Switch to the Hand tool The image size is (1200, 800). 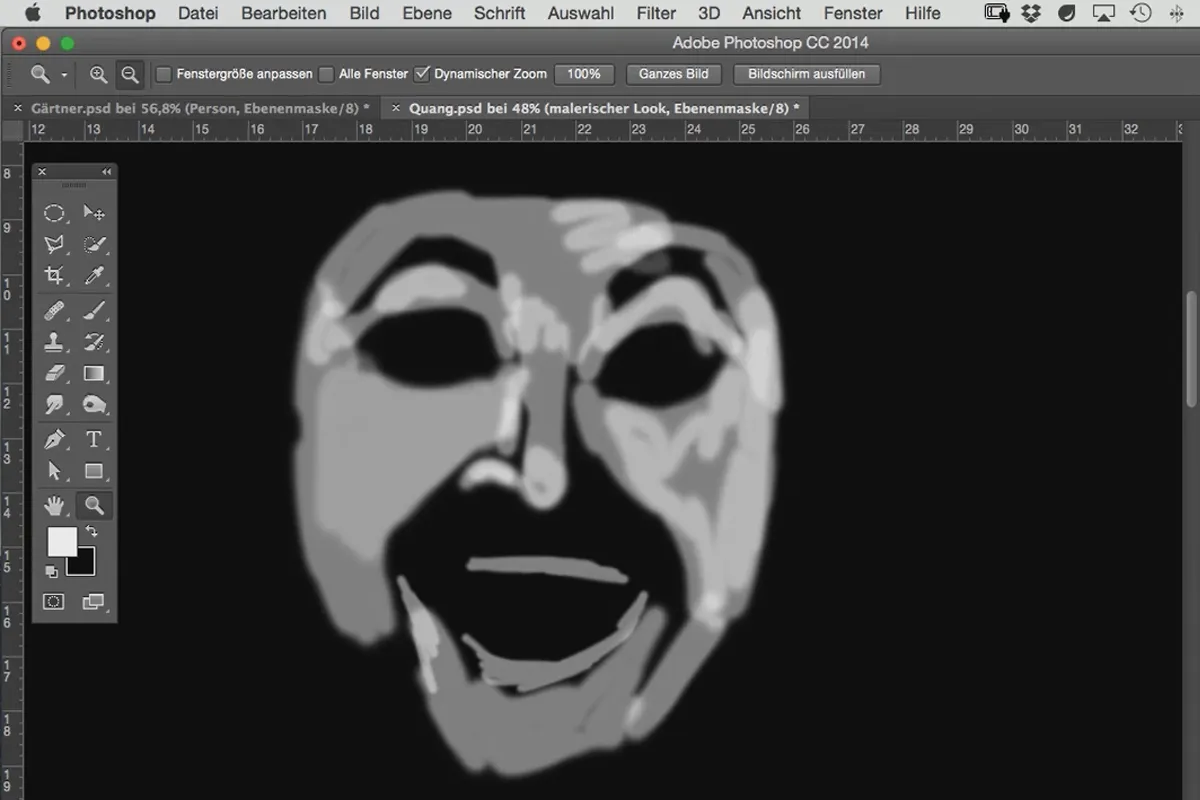[x=54, y=505]
